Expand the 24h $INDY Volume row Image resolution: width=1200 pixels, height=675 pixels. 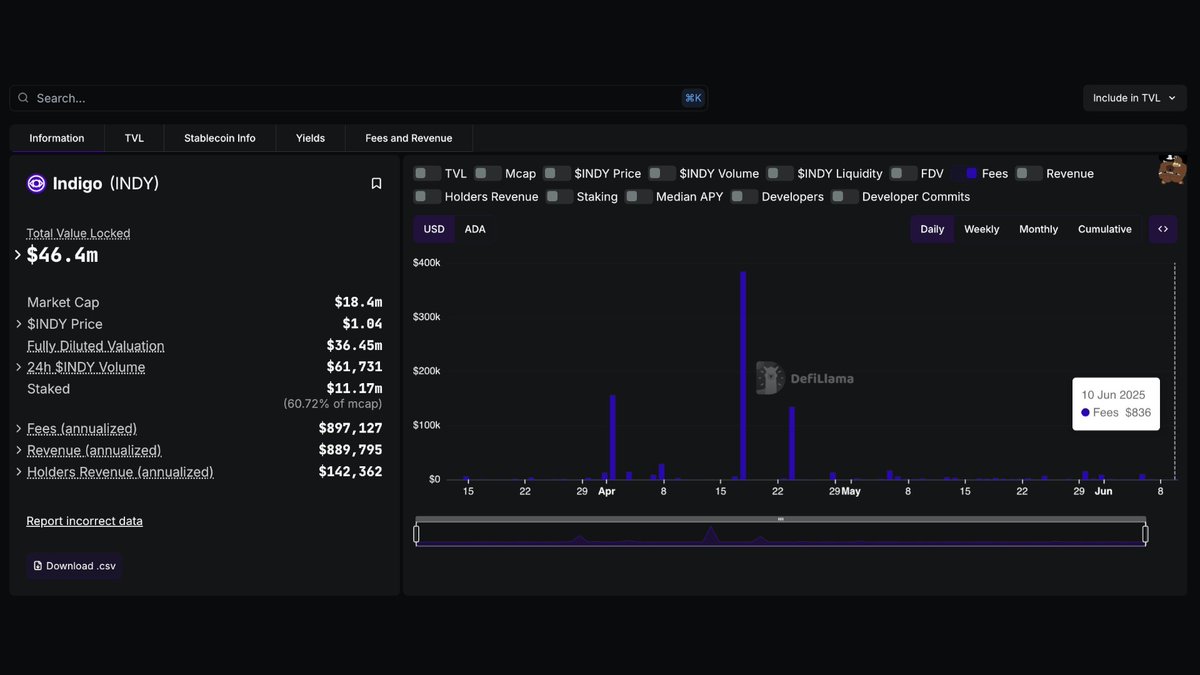coord(19,367)
